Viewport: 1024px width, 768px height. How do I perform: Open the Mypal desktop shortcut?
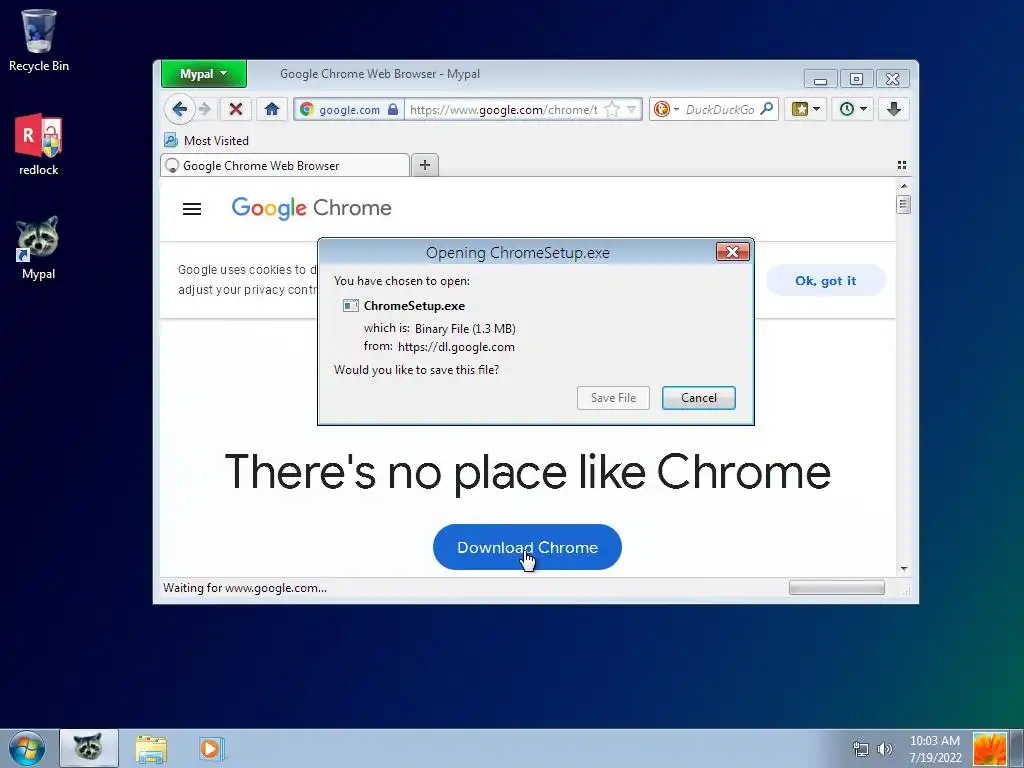38,248
